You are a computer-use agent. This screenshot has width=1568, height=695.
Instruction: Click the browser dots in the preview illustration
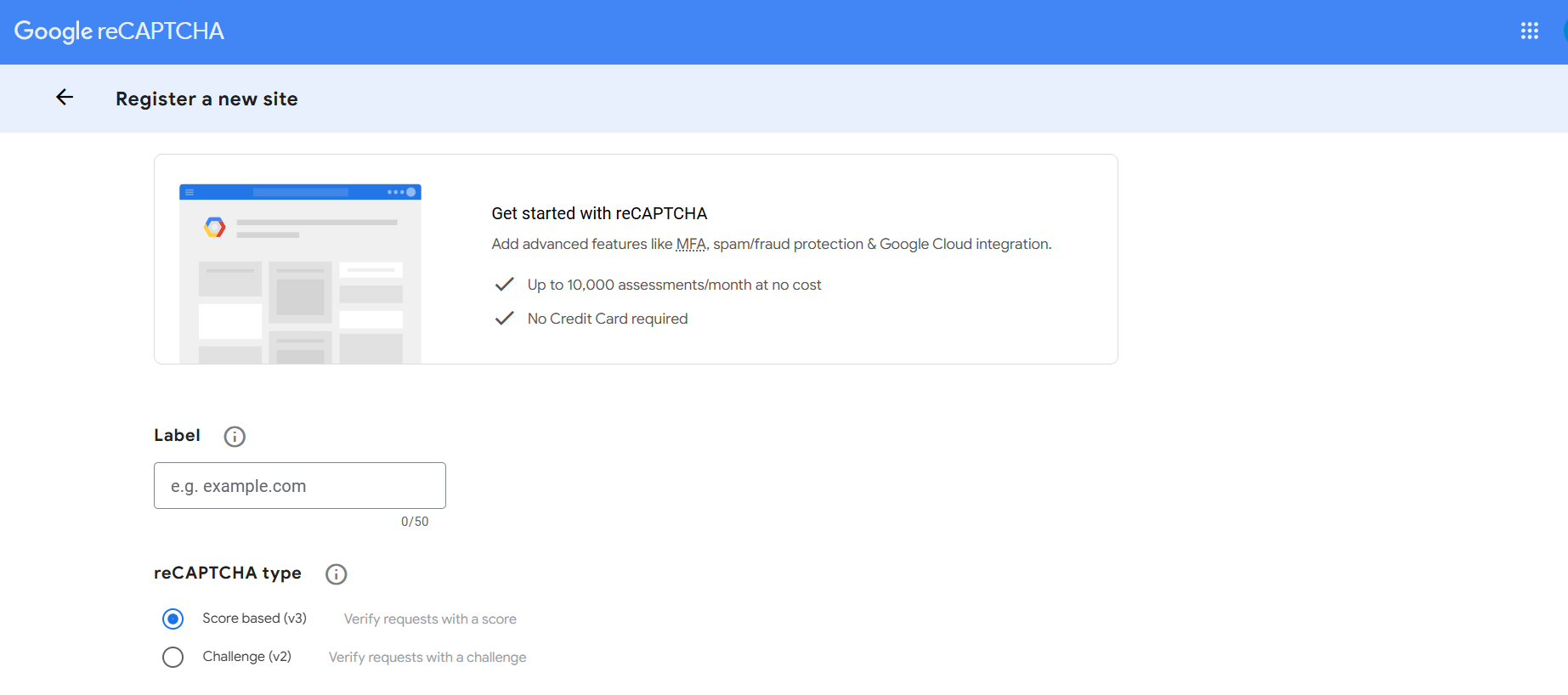[x=396, y=192]
